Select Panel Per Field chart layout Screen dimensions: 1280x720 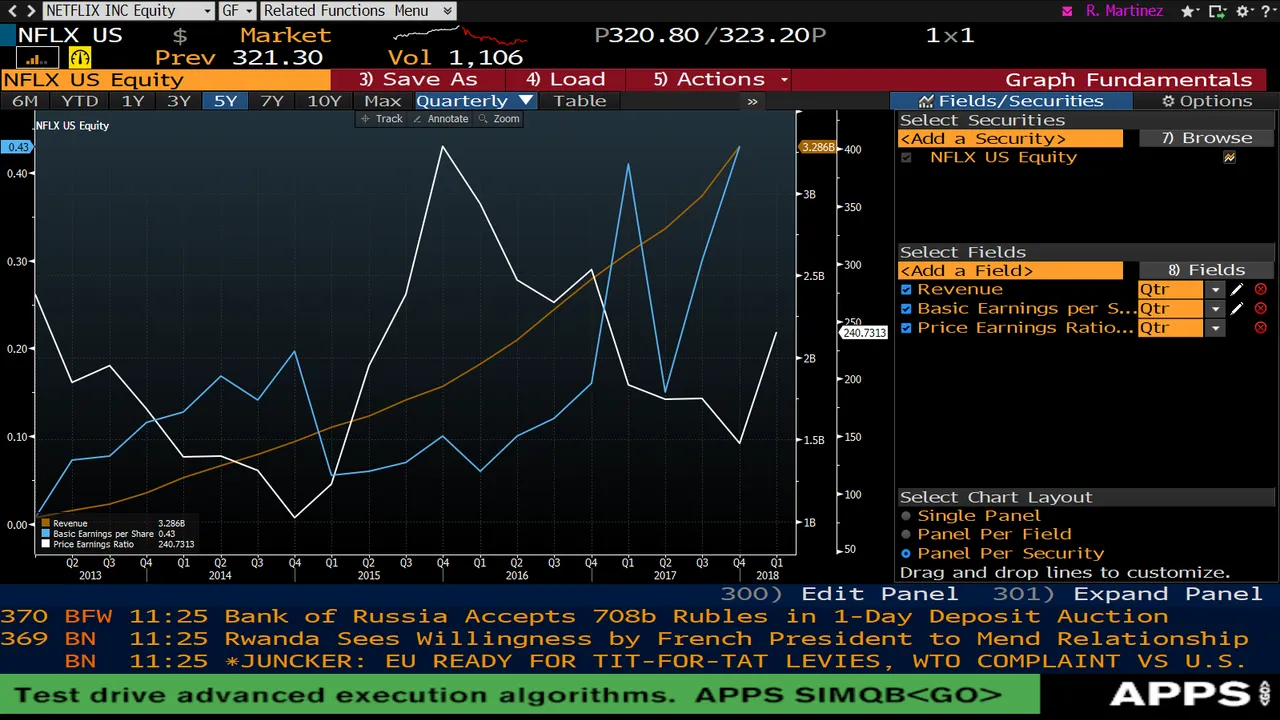tap(985, 535)
